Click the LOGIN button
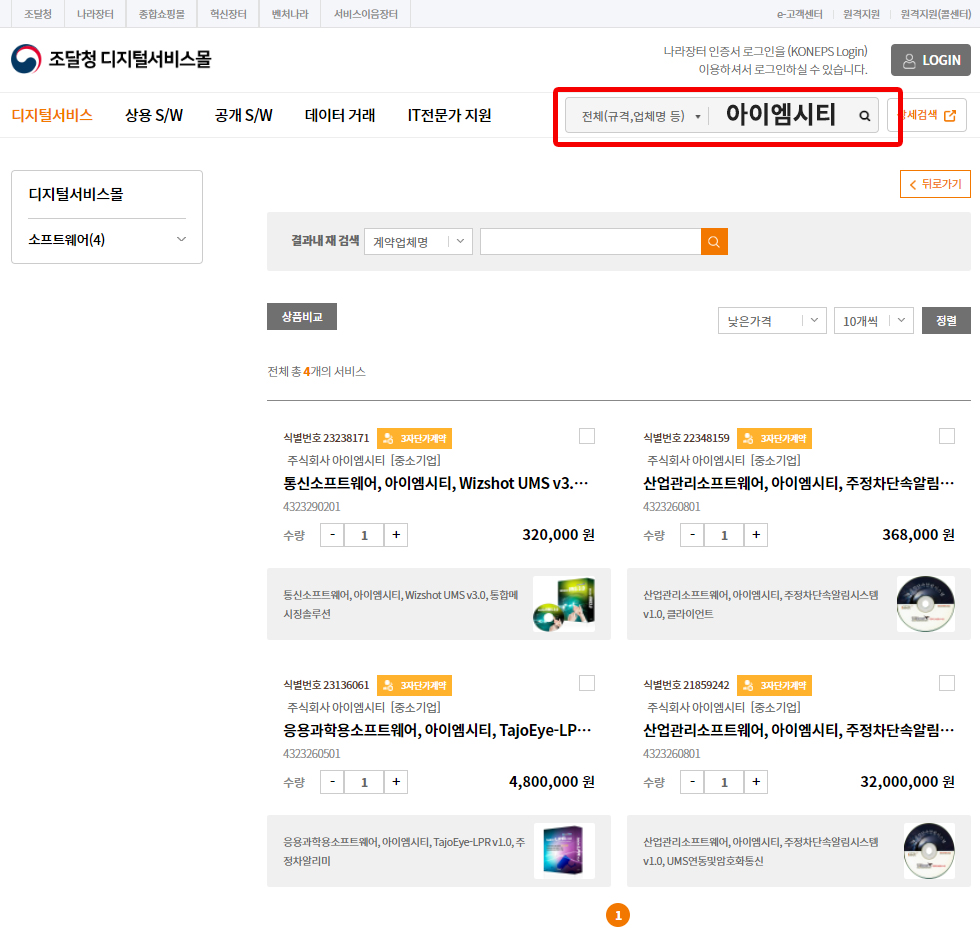Image resolution: width=980 pixels, height=943 pixels. (x=931, y=60)
